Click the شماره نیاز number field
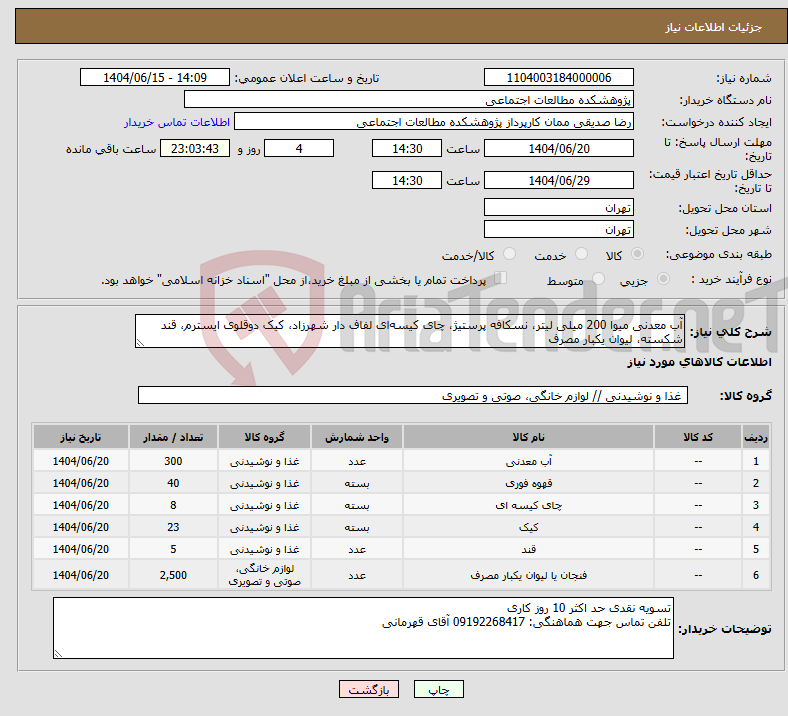 [x=559, y=78]
